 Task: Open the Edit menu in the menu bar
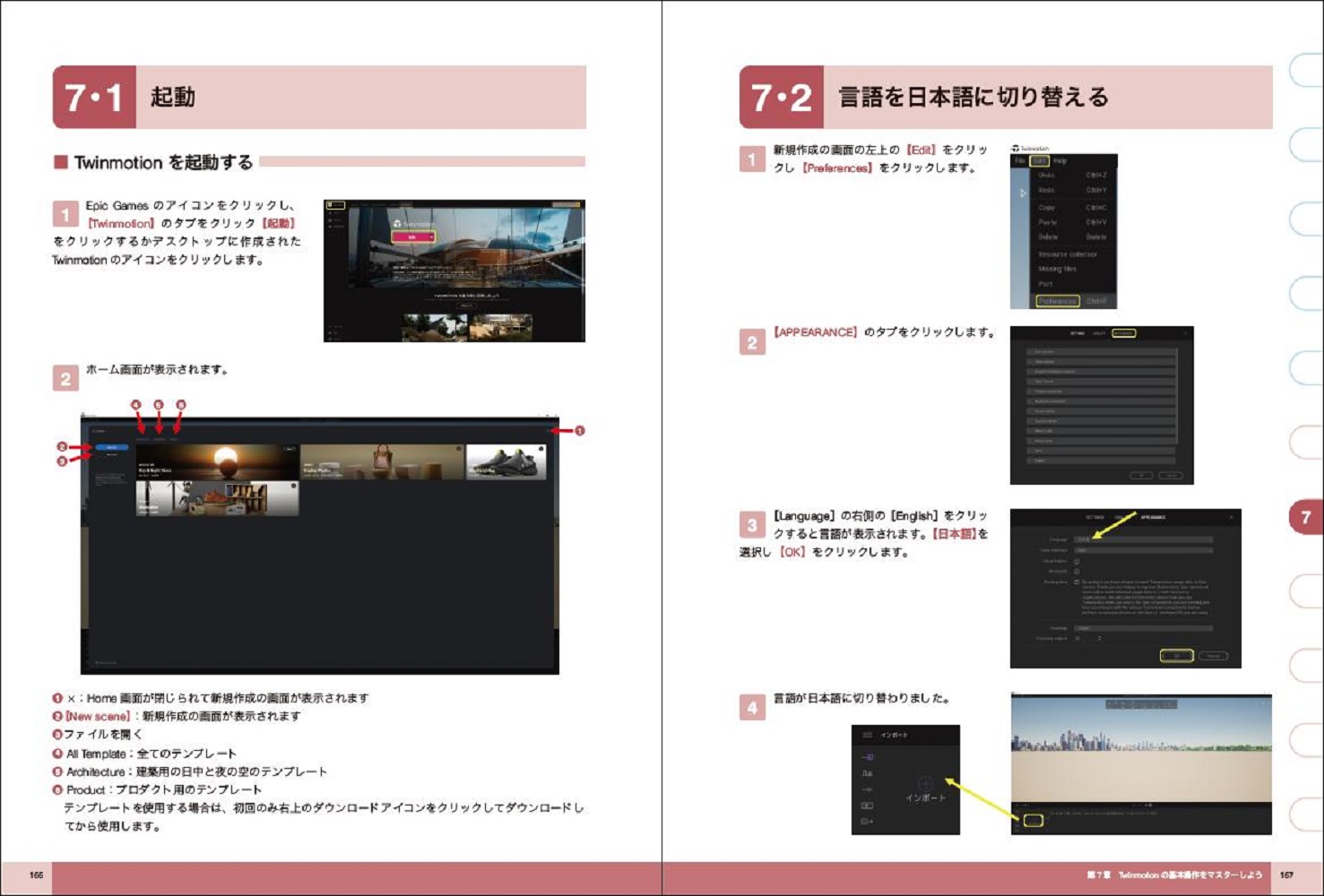pos(1039,161)
